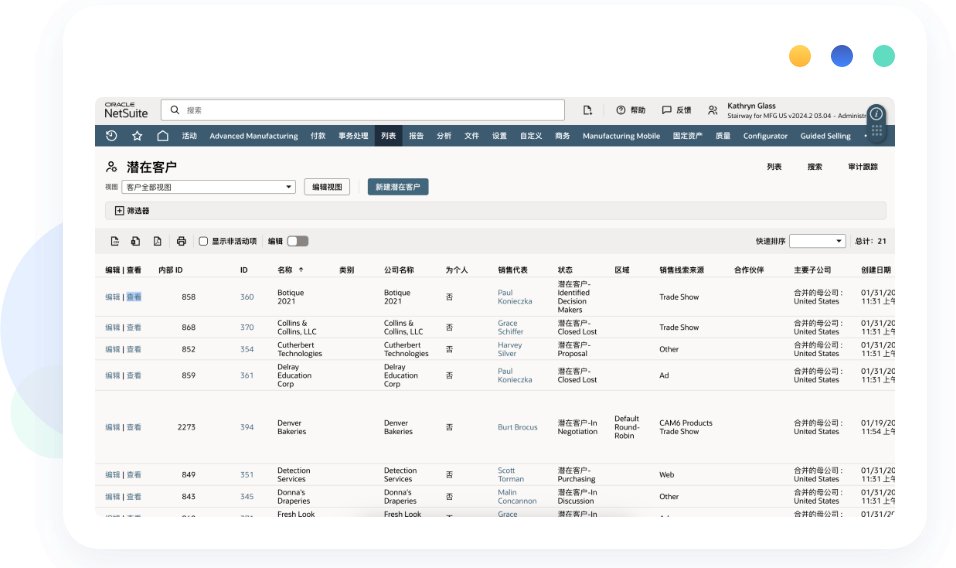Click the change roles people icon

coord(712,110)
